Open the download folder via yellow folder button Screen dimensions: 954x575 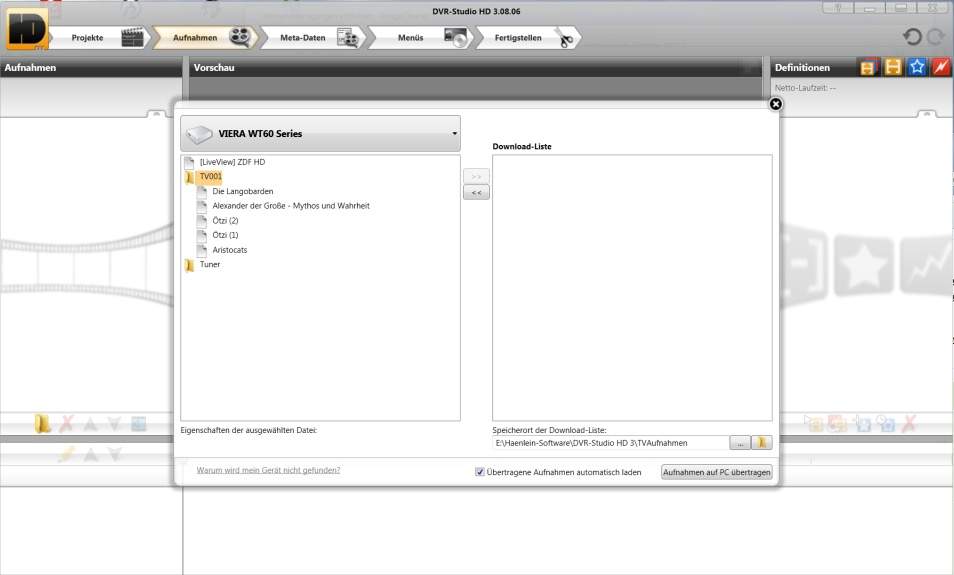pyautogui.click(x=762, y=443)
